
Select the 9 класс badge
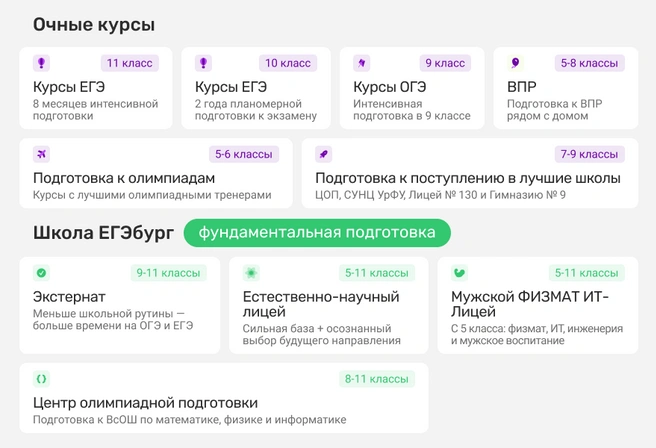[x=445, y=63]
